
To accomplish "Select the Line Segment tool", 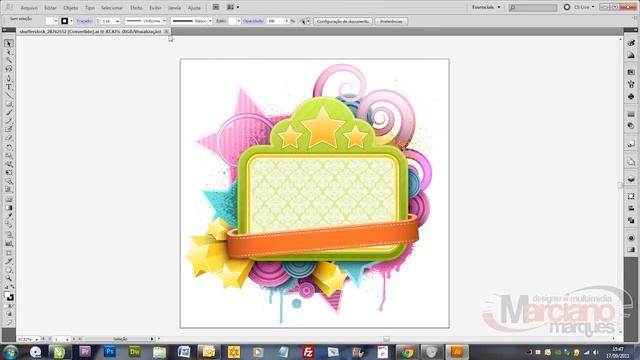I will coord(9,96).
